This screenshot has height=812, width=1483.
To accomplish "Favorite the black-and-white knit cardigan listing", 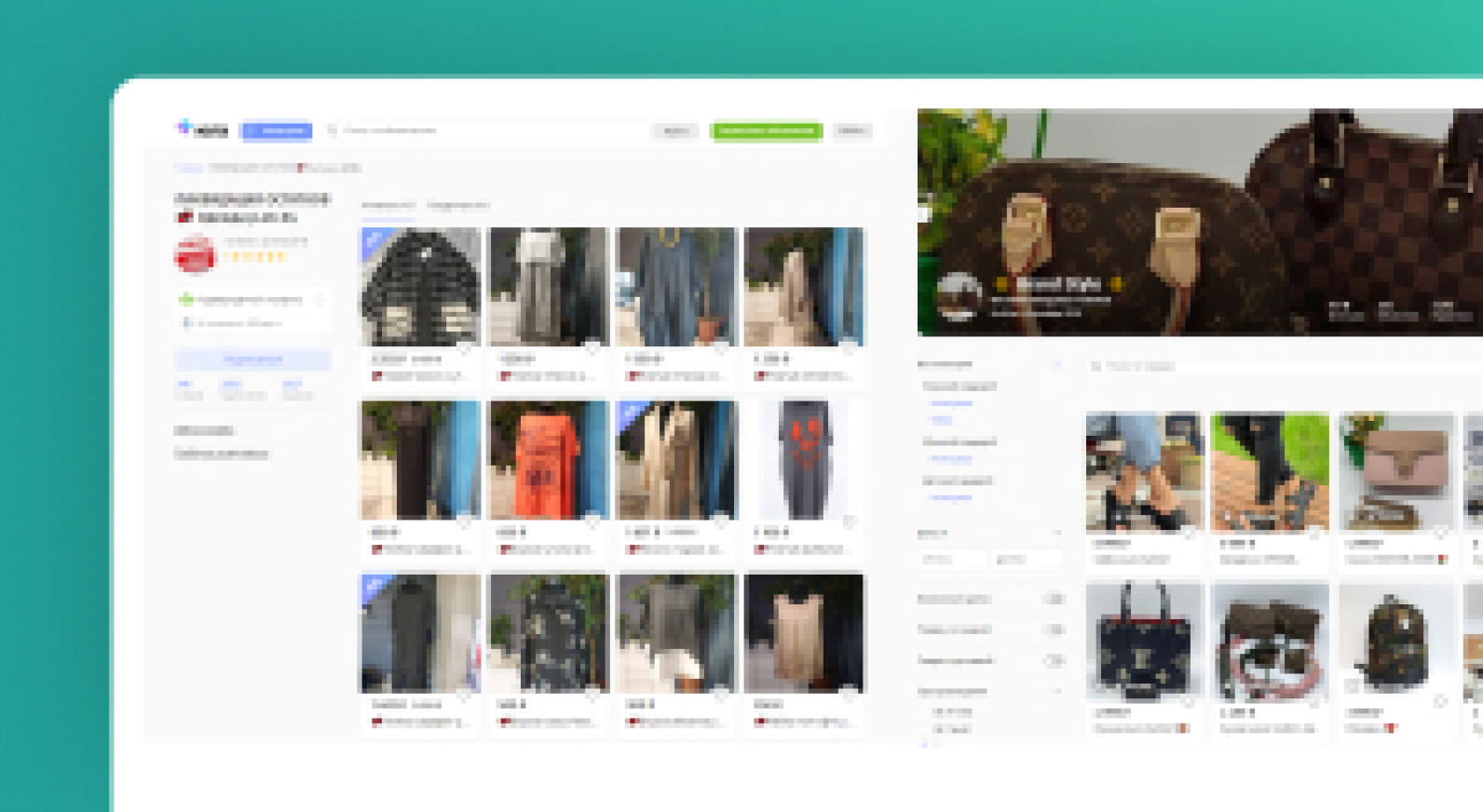I will [464, 348].
